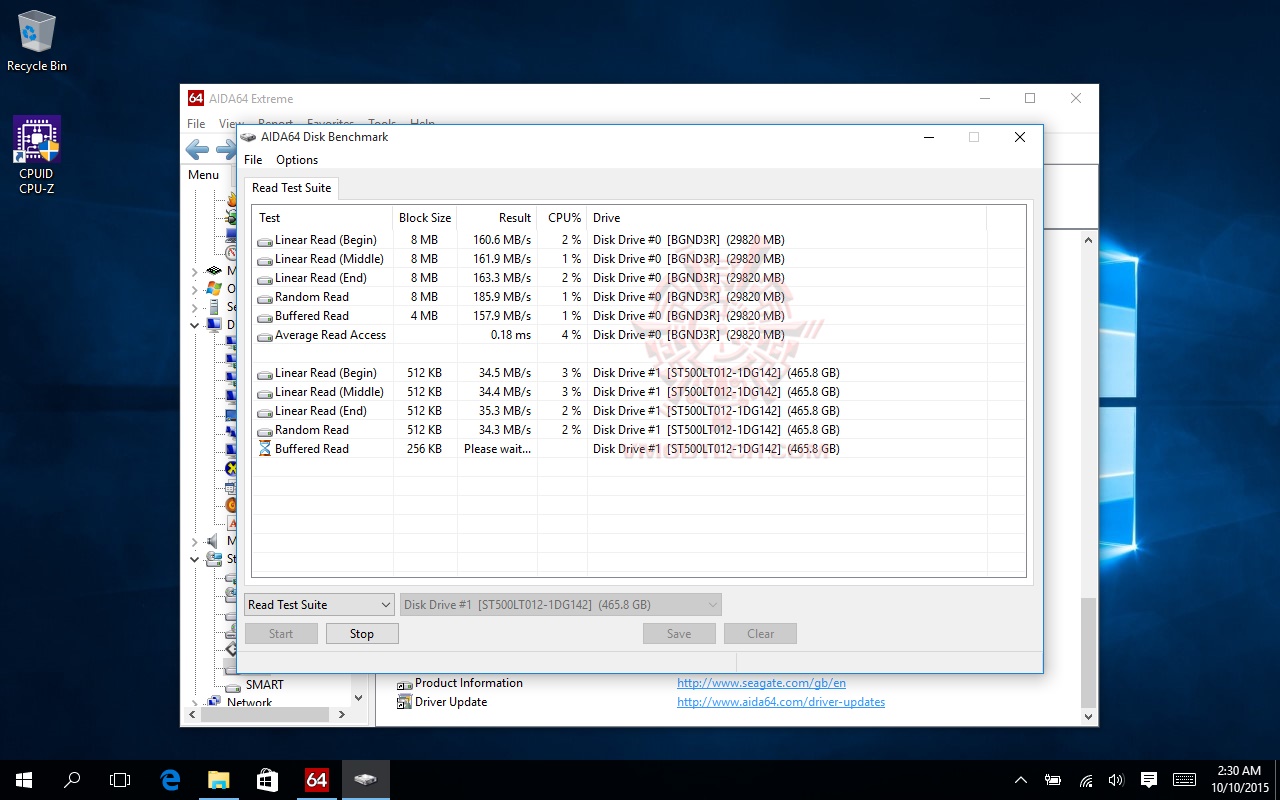Click the right arrow of the tree's horizontal scrollbar
The image size is (1280, 800).
click(x=342, y=715)
